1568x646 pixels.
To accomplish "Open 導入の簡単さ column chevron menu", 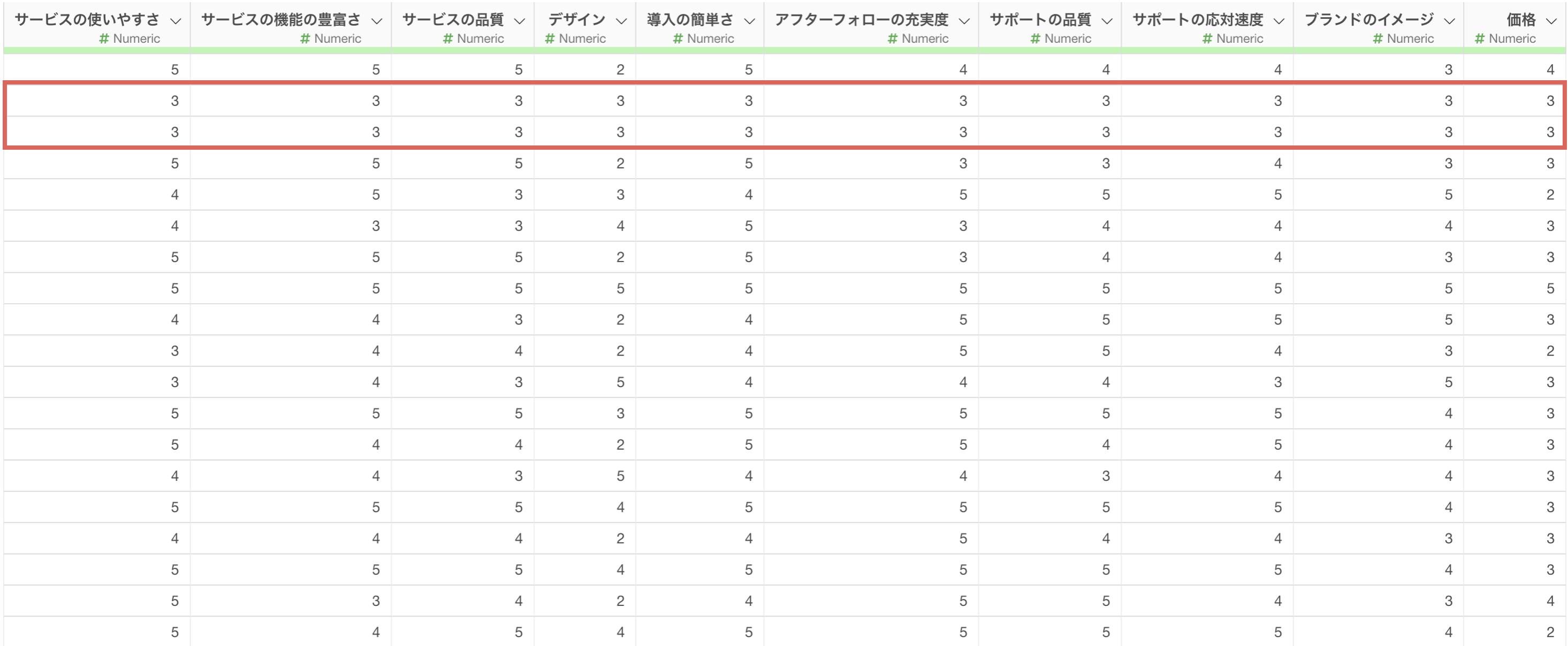I will pos(749,21).
